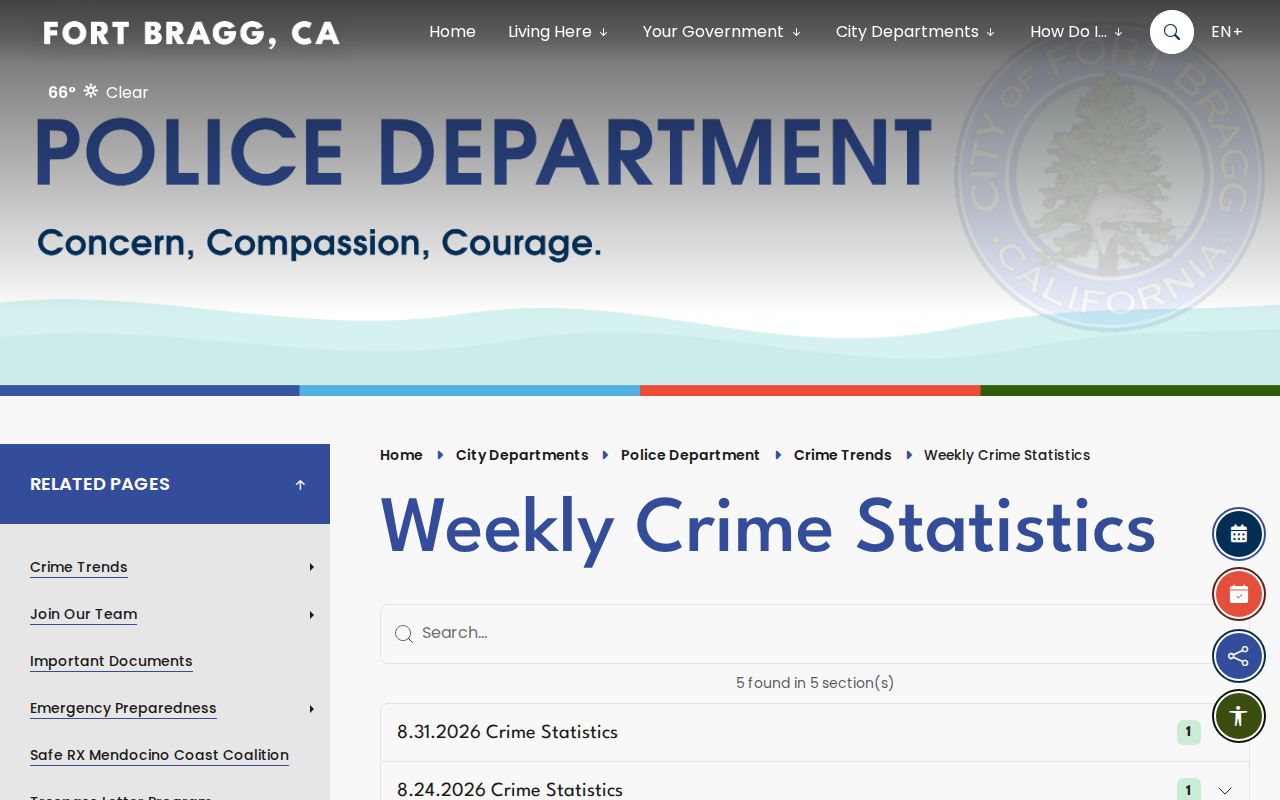Click the Related Pages header
The height and width of the screenshot is (800, 1280).
click(165, 484)
